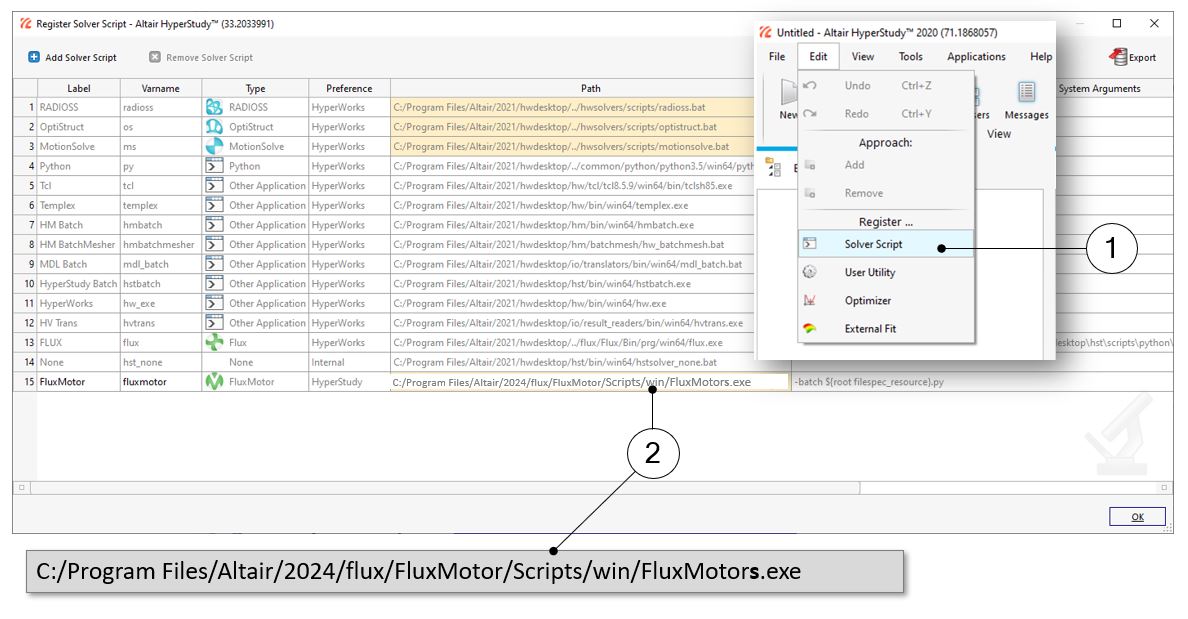
Task: Select User Utility in the Edit menu
Action: point(869,272)
